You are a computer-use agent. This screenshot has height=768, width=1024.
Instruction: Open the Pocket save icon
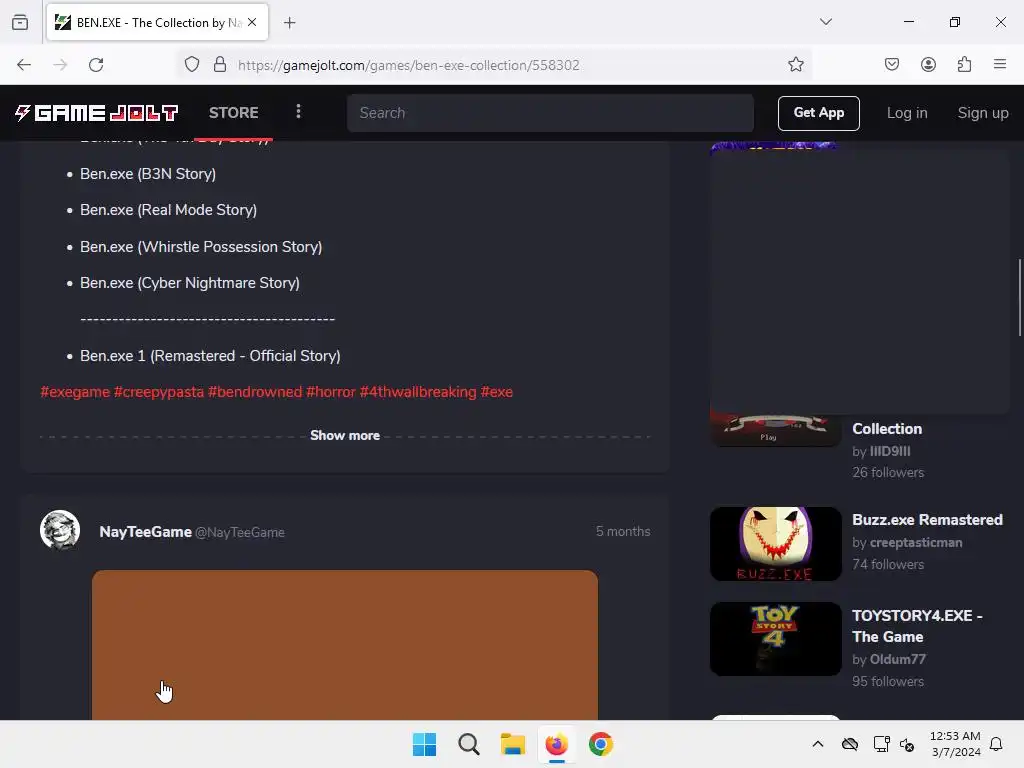[891, 65]
